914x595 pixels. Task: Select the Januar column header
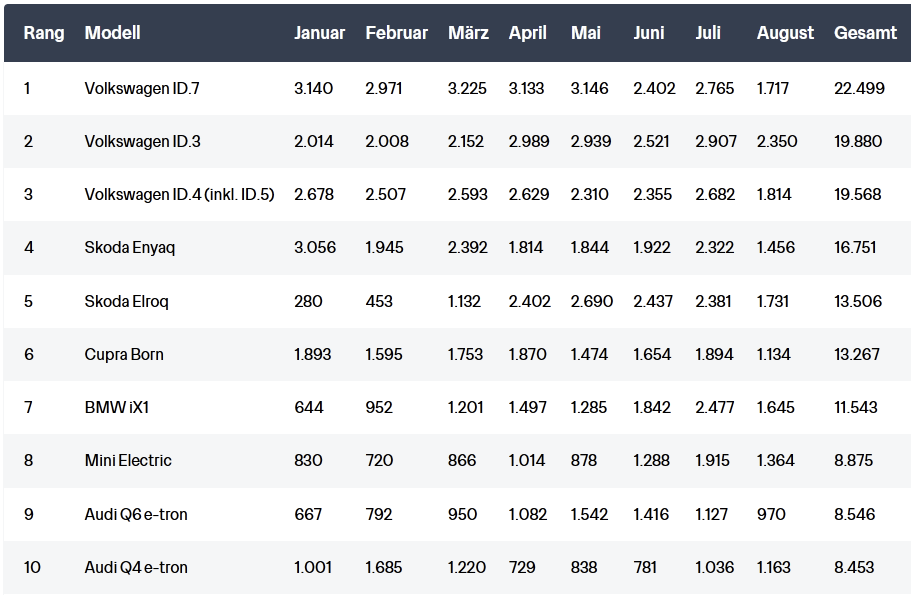click(319, 33)
